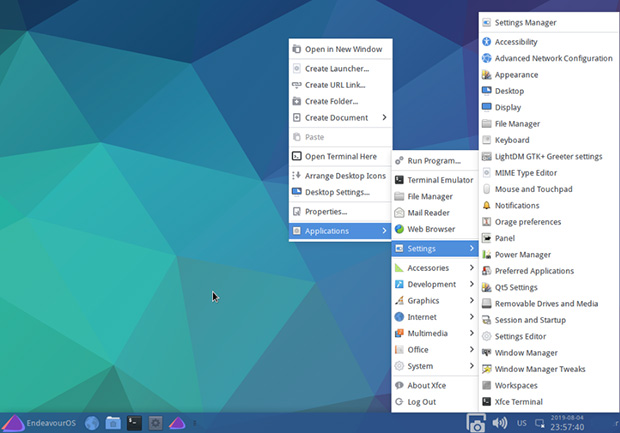Launch Terminal Emulator via its icon
Screen dimensions: 620x433
pos(399,180)
